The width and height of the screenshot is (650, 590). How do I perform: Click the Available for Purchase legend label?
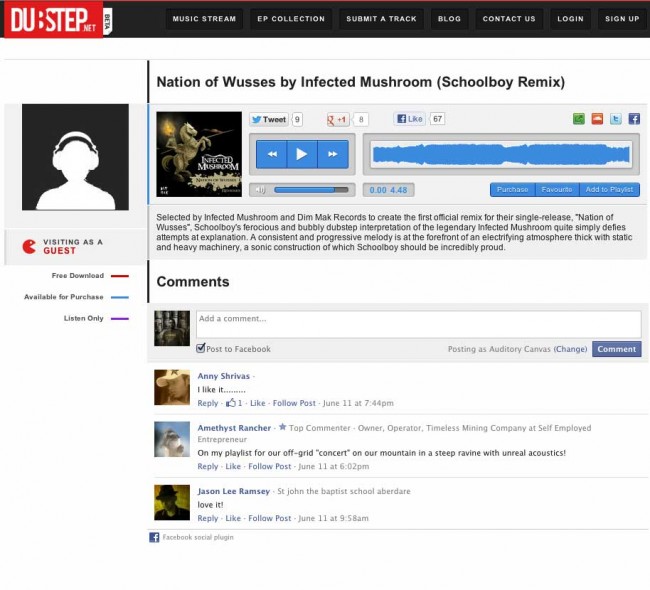coord(63,297)
